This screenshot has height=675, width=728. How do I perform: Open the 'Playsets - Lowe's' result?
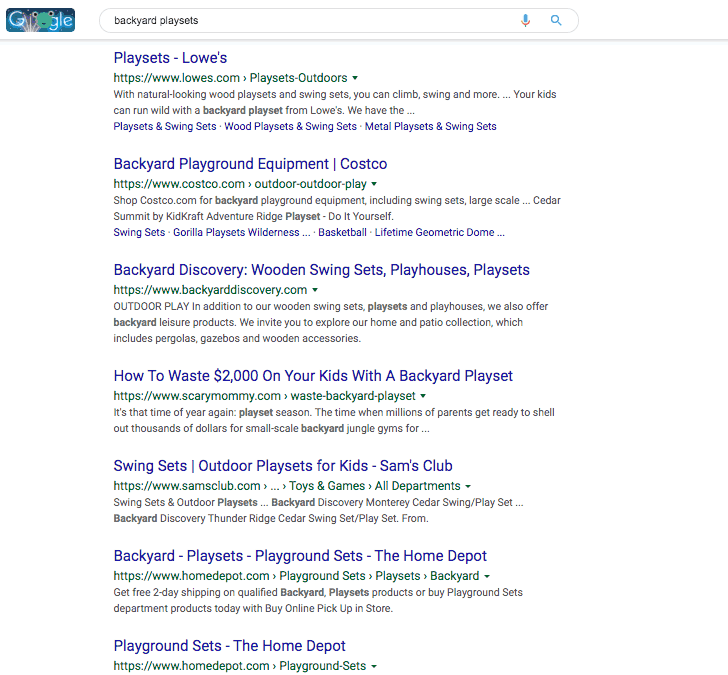tap(170, 58)
